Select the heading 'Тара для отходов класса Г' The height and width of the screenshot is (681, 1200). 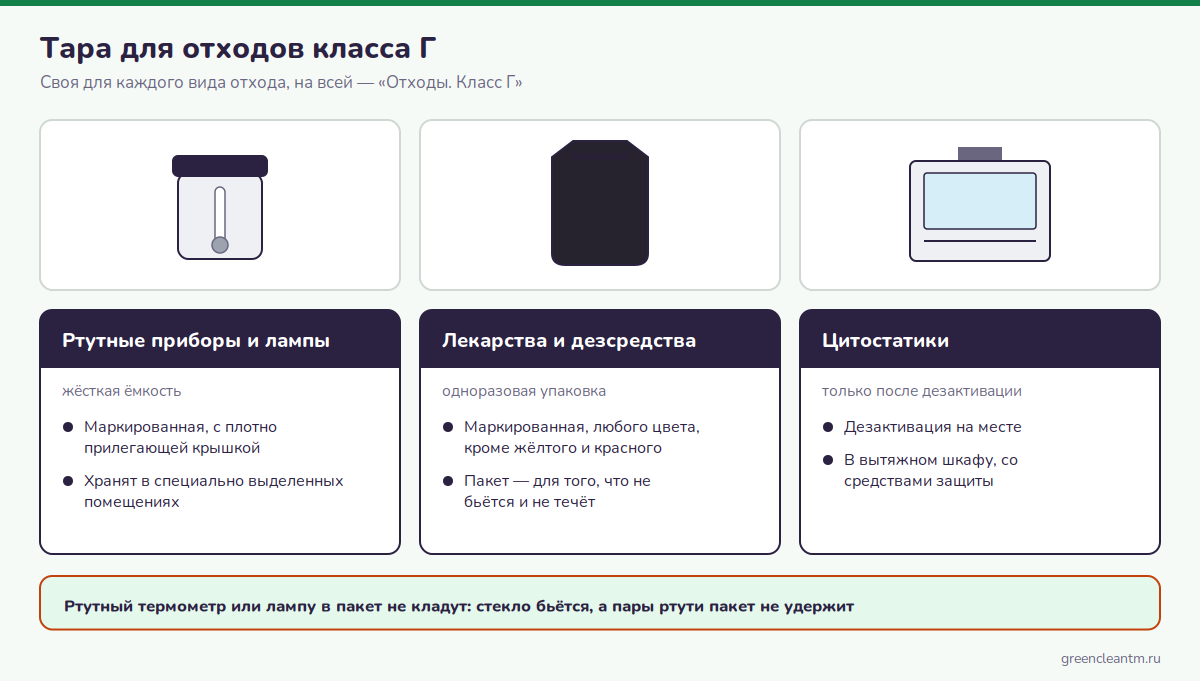(238, 48)
